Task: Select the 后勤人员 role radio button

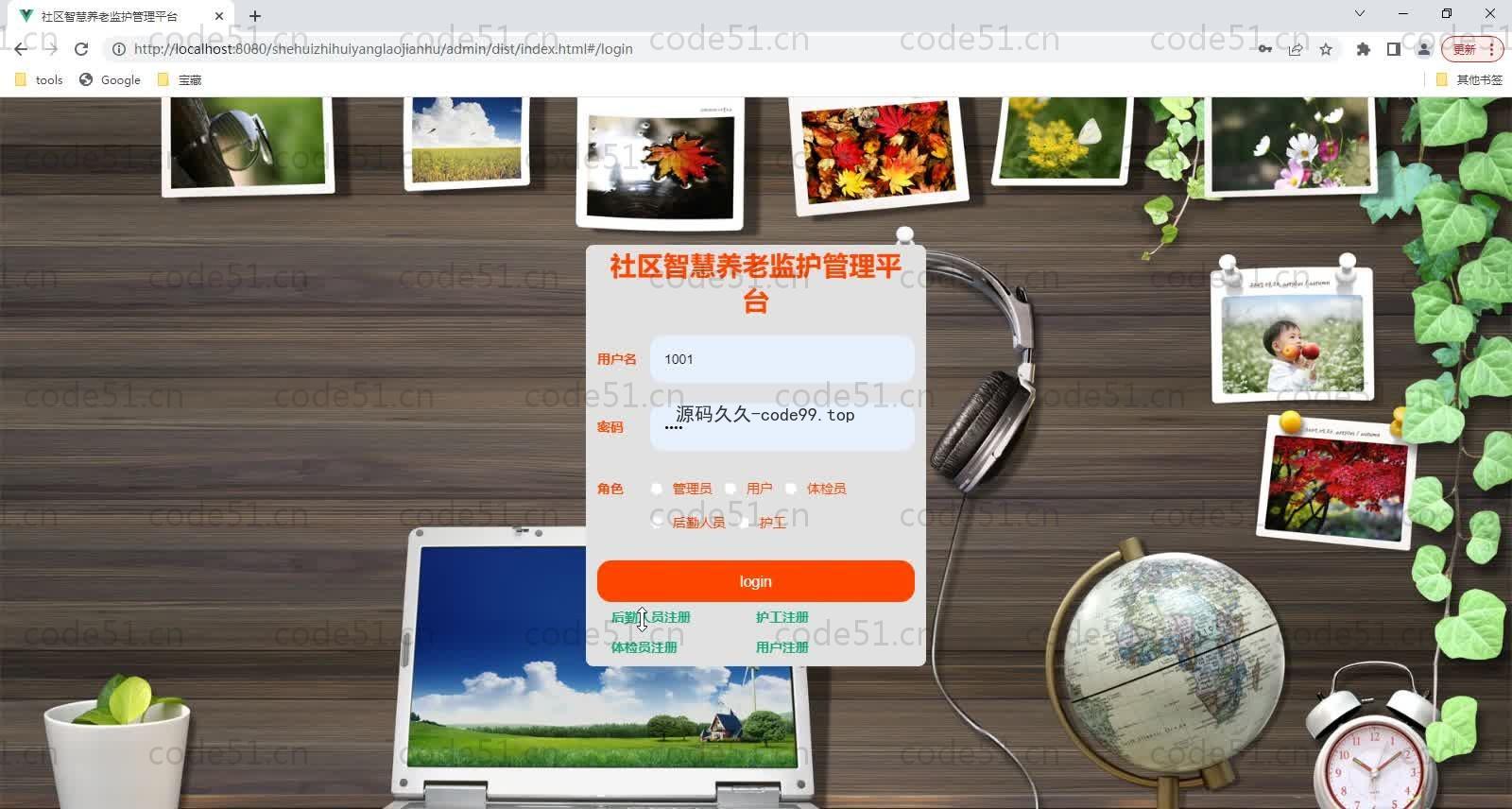Action: (657, 522)
